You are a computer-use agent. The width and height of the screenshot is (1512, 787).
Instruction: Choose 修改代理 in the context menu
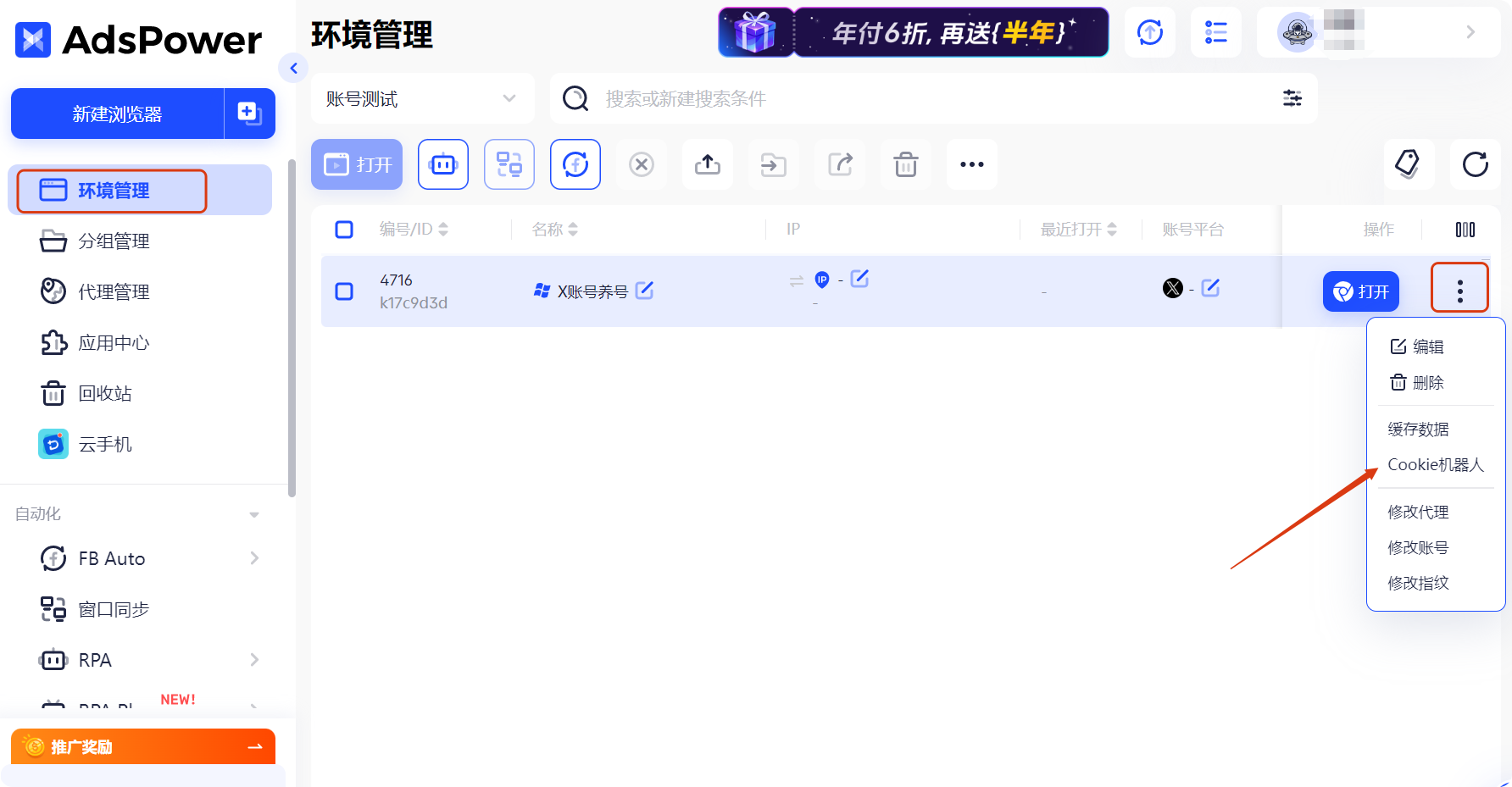[x=1418, y=512]
